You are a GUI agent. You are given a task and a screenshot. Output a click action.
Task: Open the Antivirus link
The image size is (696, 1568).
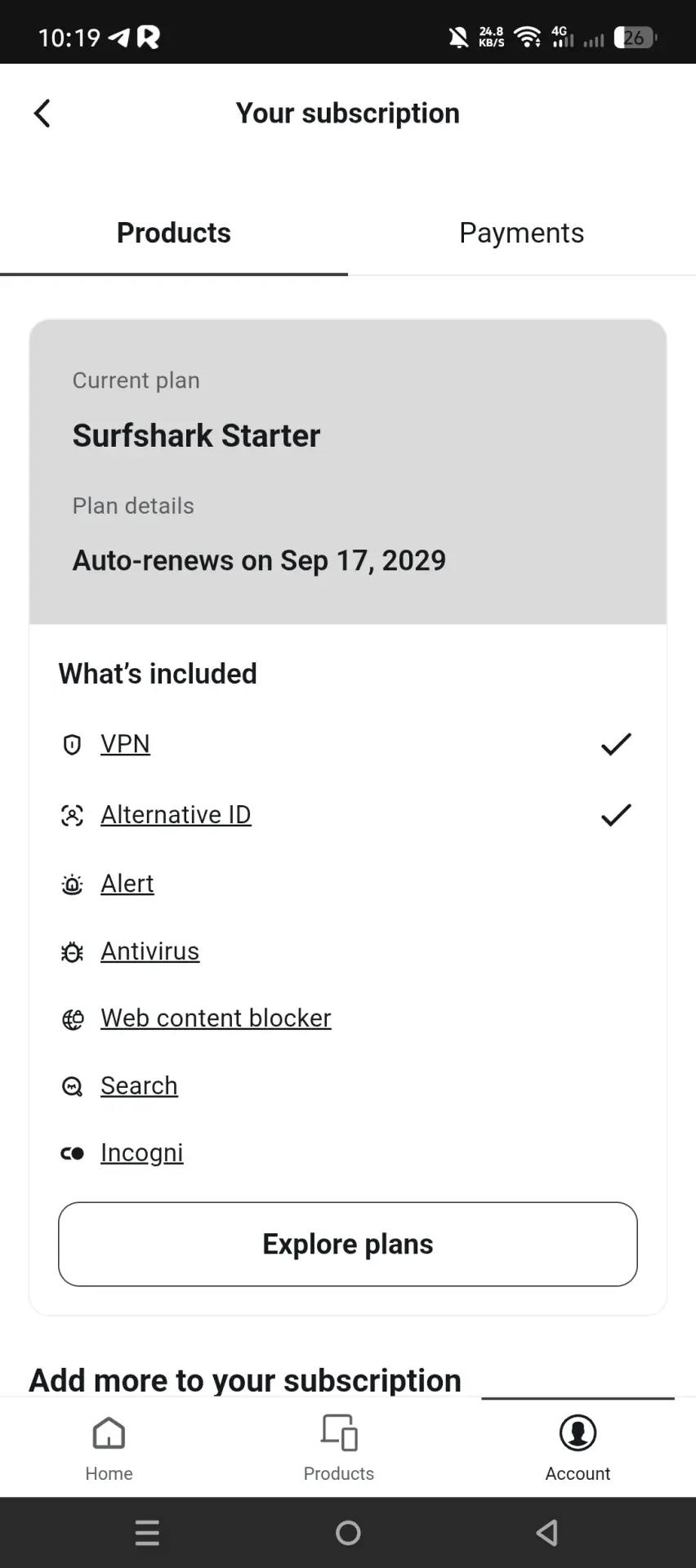149,951
